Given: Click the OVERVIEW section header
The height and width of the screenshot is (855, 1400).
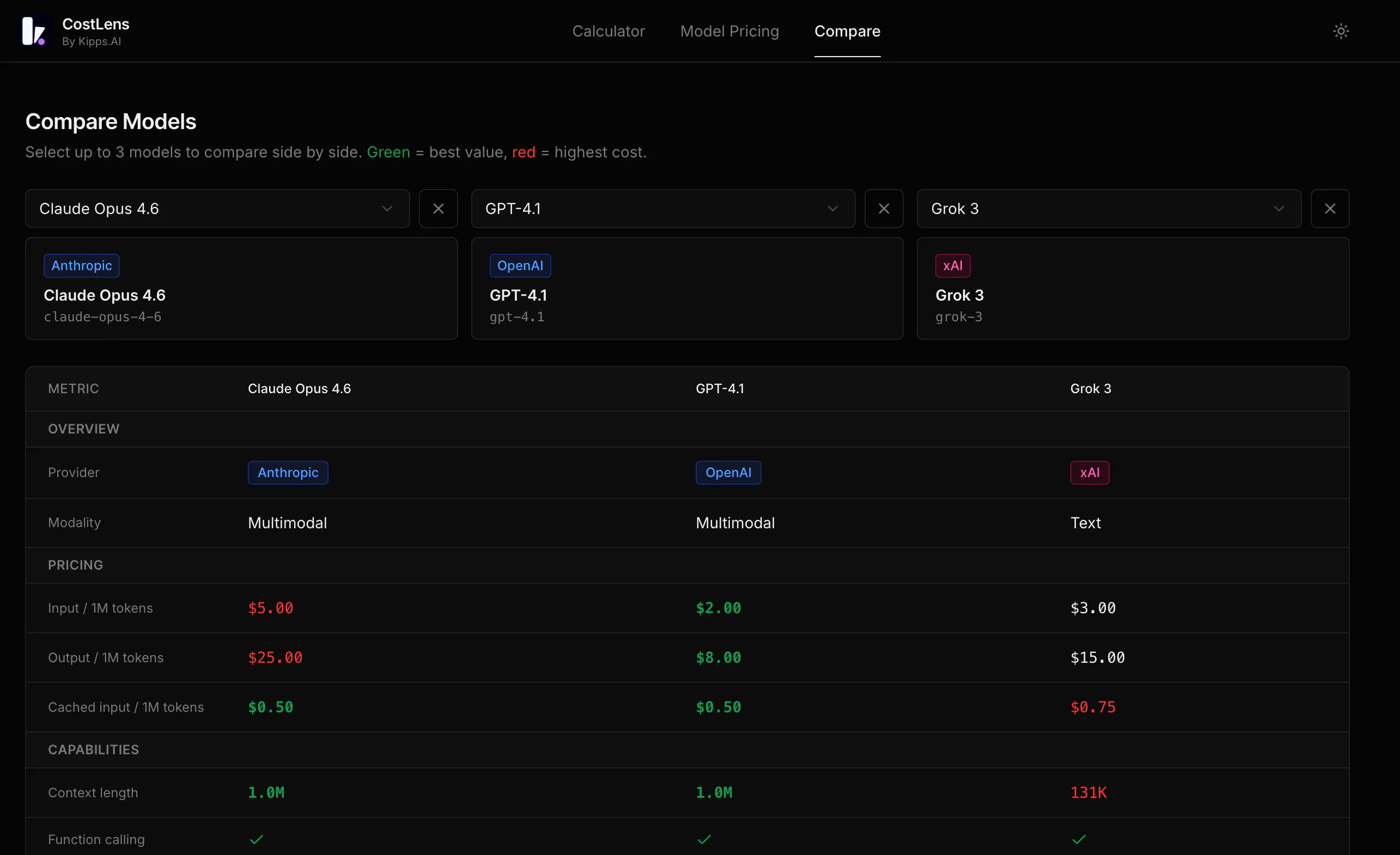Looking at the screenshot, I should (x=83, y=429).
